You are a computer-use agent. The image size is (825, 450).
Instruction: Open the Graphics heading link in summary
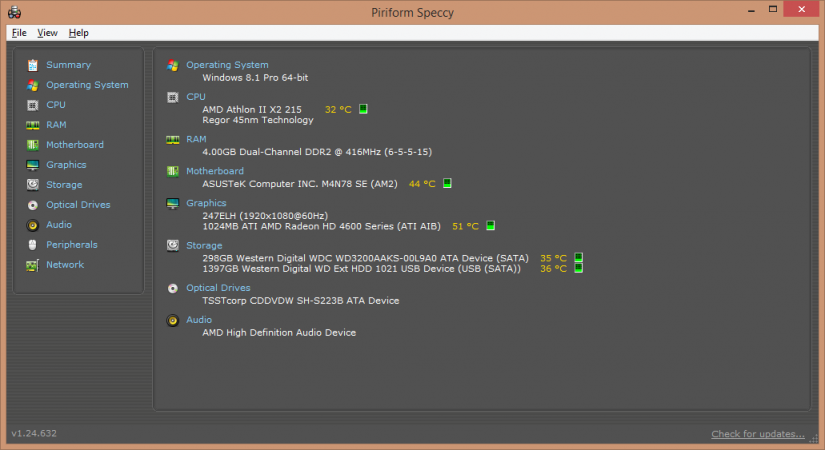point(206,203)
